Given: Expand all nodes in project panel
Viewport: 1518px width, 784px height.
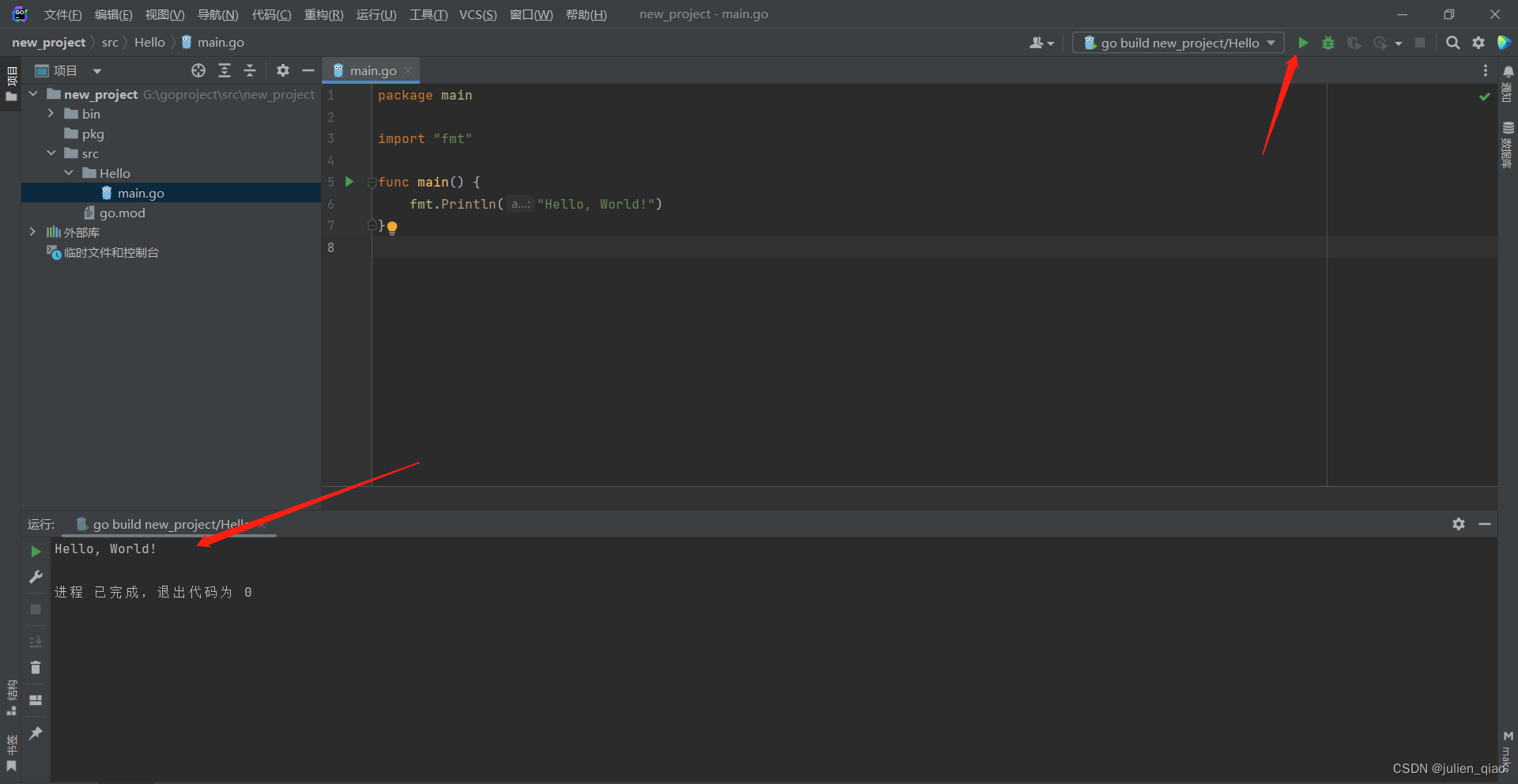Looking at the screenshot, I should pyautogui.click(x=225, y=70).
